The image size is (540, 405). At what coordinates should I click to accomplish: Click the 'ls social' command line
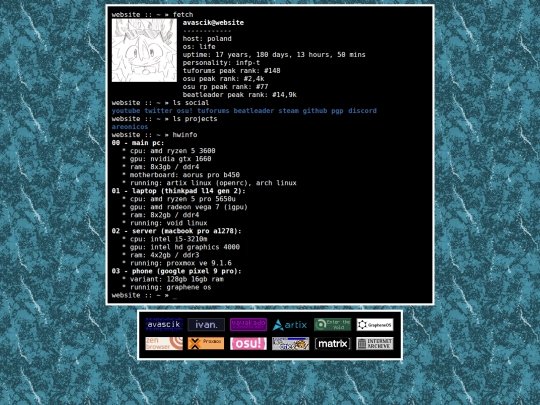coord(160,103)
